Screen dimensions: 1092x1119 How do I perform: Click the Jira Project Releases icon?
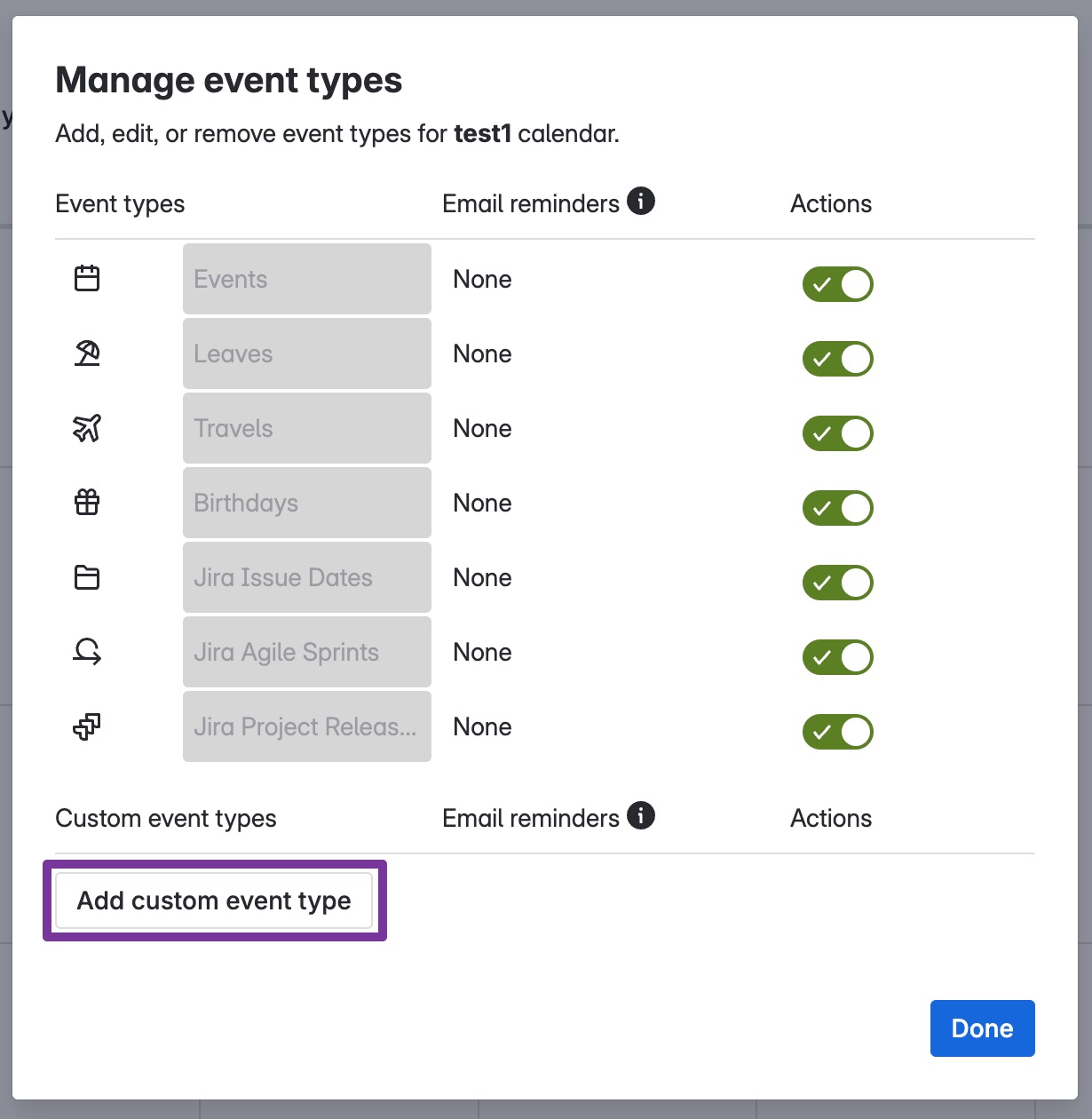87,726
